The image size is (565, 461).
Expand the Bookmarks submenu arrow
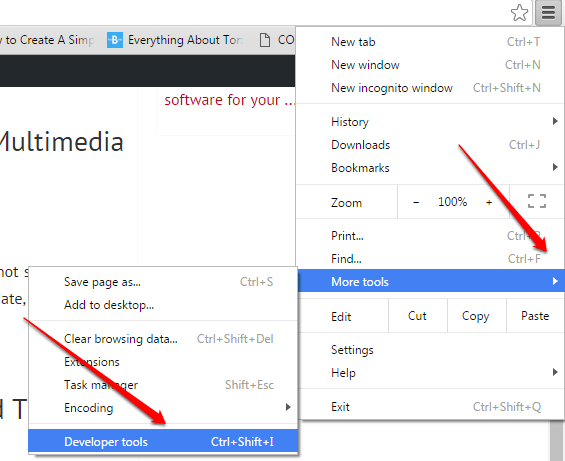click(555, 167)
